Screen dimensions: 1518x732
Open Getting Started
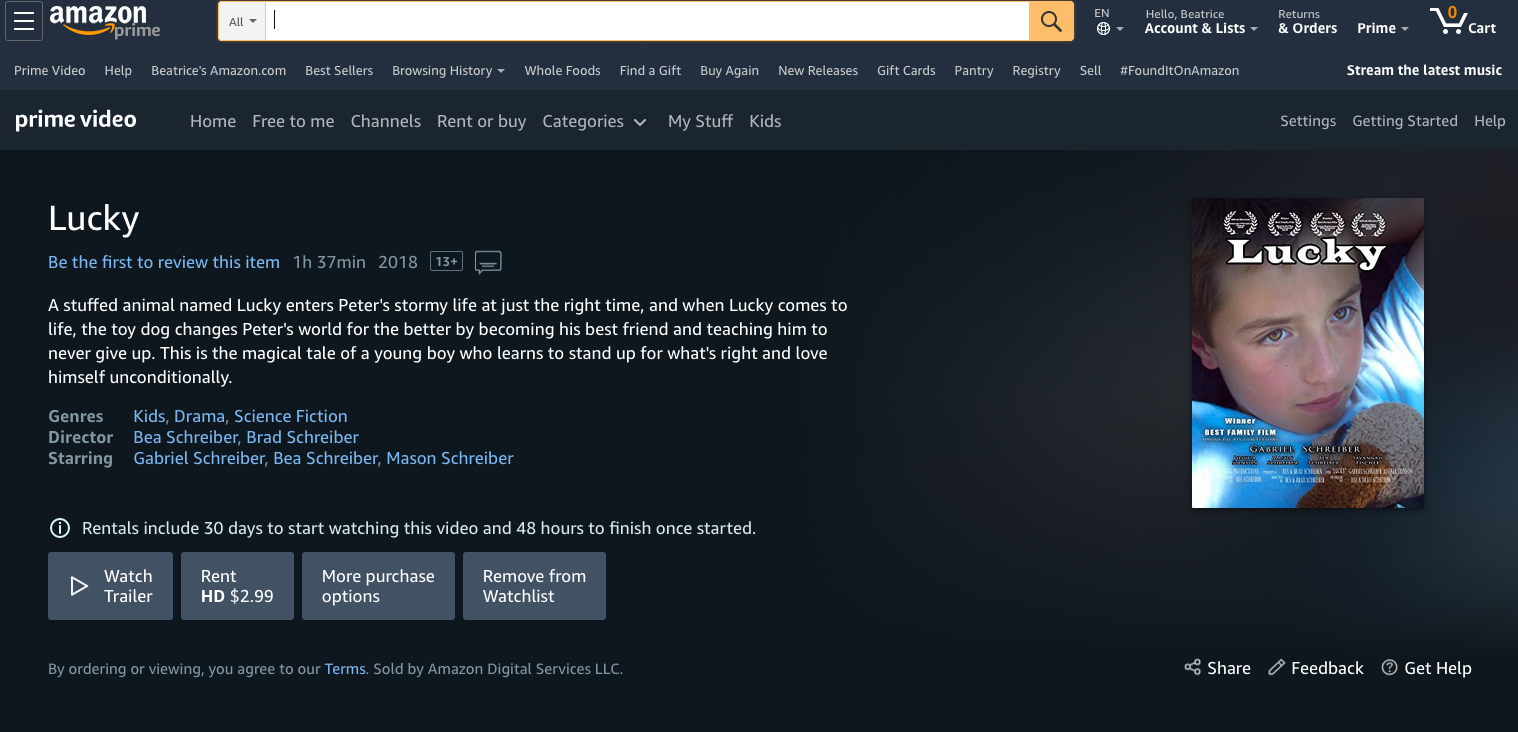(x=1405, y=121)
